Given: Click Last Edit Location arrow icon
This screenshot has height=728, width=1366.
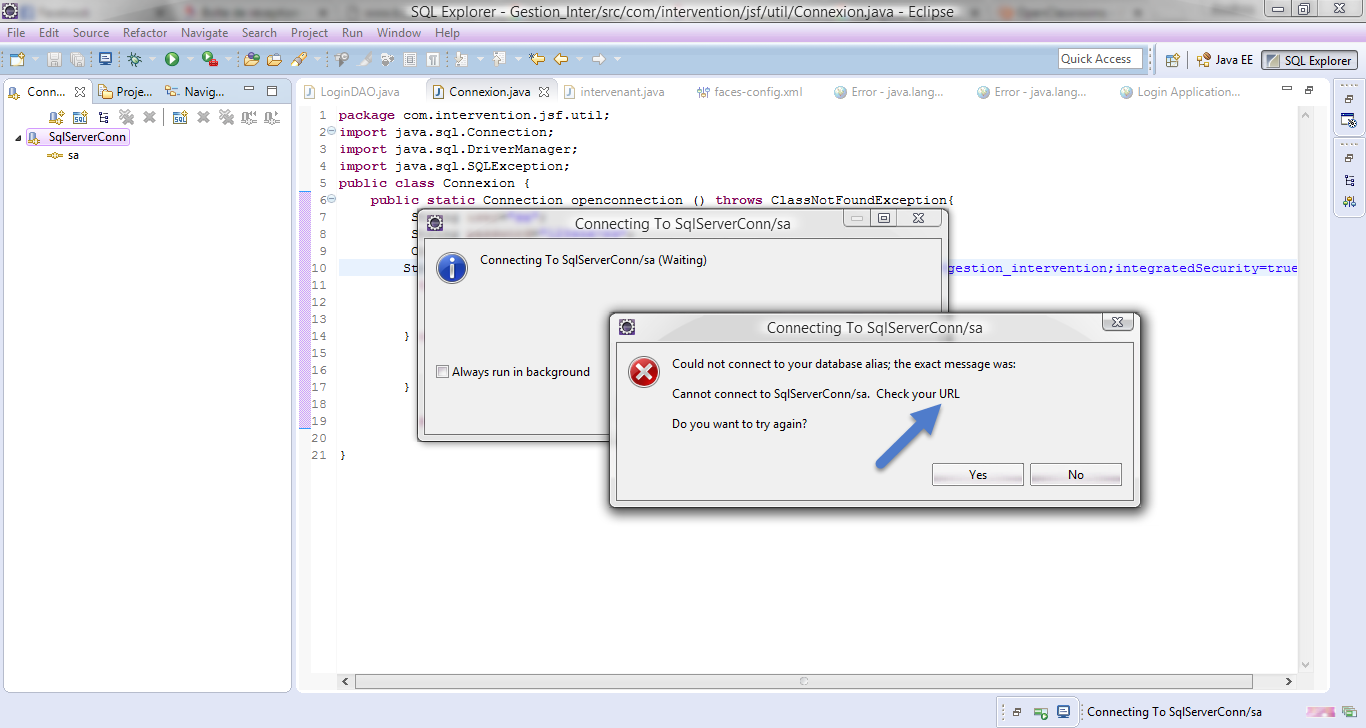Looking at the screenshot, I should pos(537,60).
